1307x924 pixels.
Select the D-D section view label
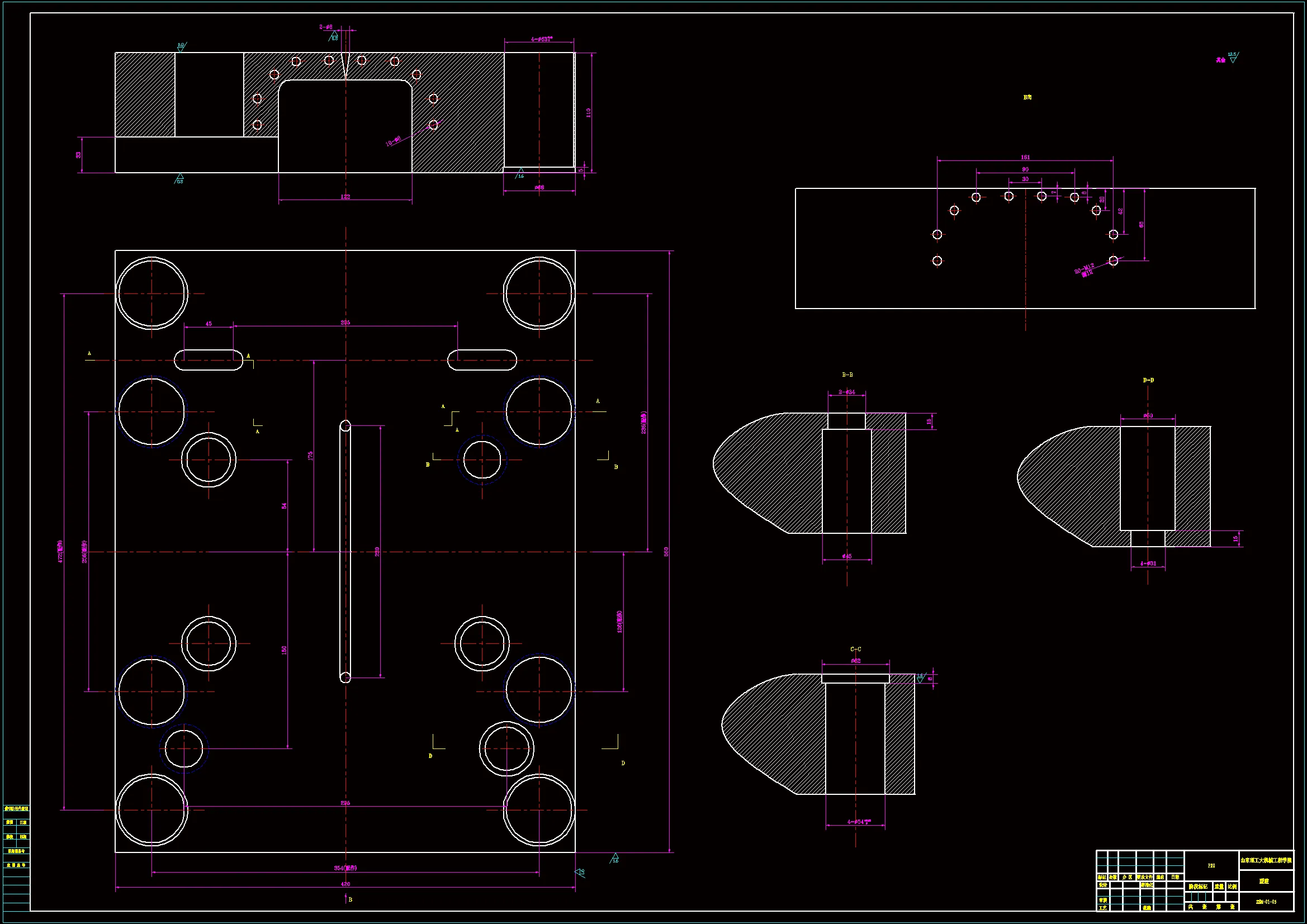(x=1148, y=380)
